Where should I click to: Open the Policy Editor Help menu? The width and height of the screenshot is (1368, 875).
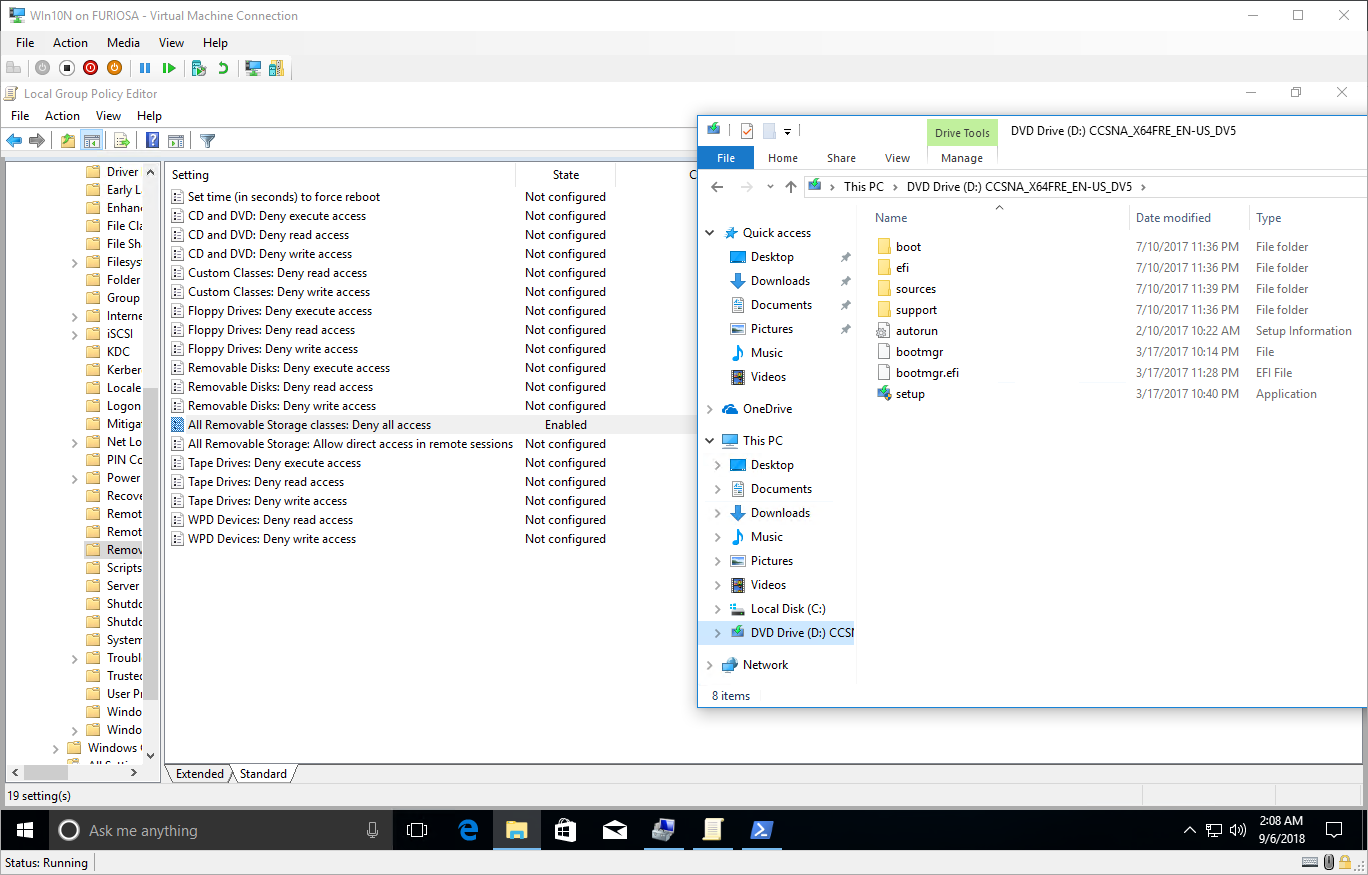(x=149, y=116)
